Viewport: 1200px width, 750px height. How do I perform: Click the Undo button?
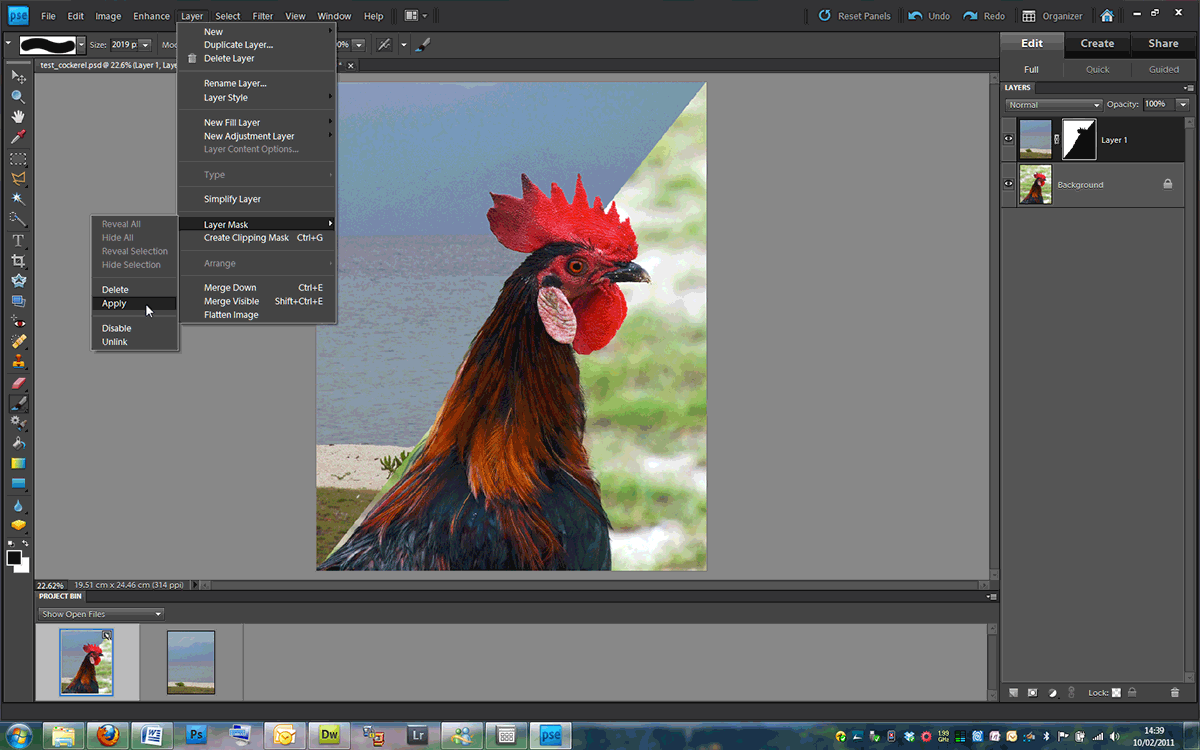coord(929,16)
